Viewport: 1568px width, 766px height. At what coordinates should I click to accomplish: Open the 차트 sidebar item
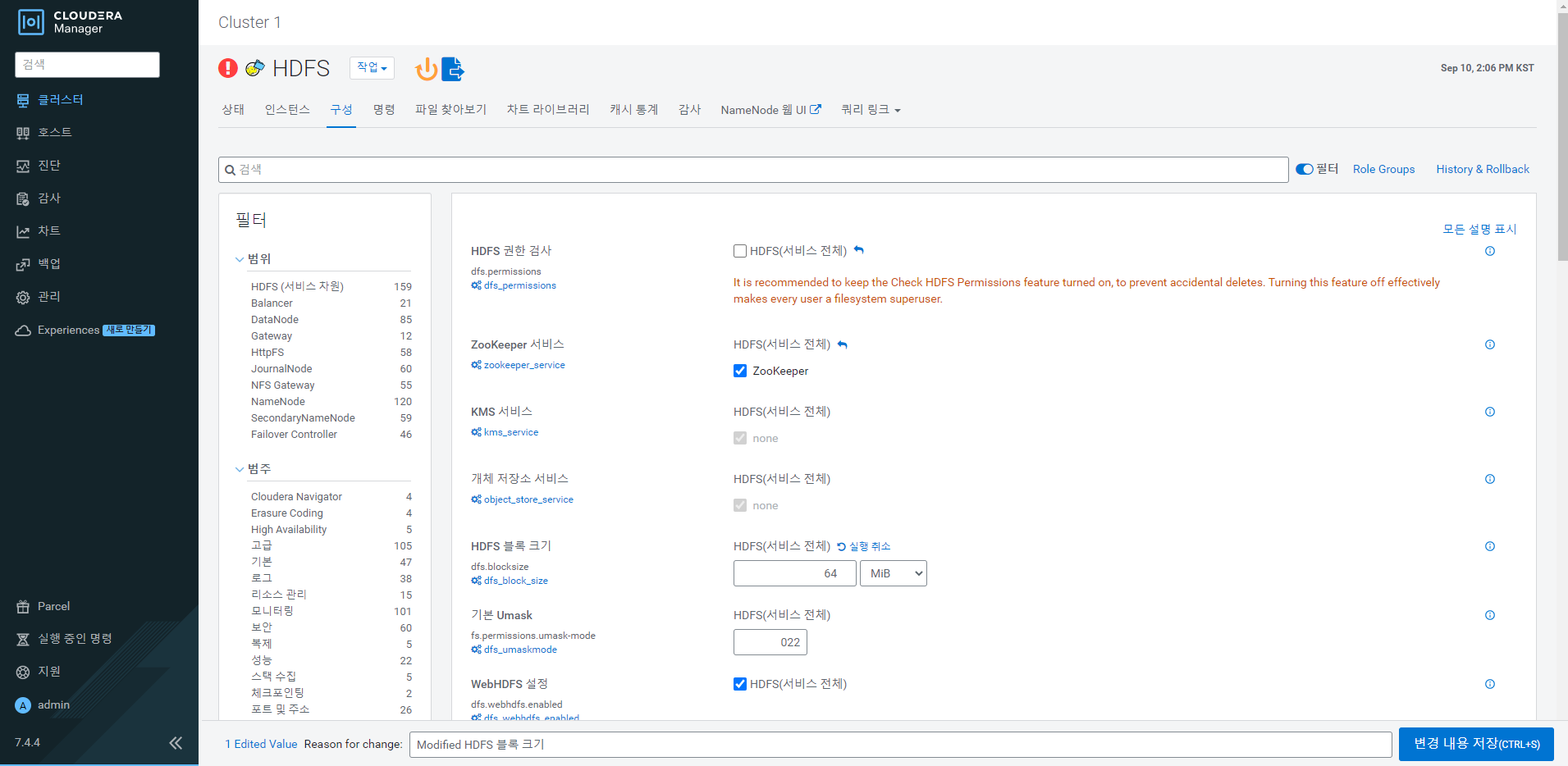39,230
